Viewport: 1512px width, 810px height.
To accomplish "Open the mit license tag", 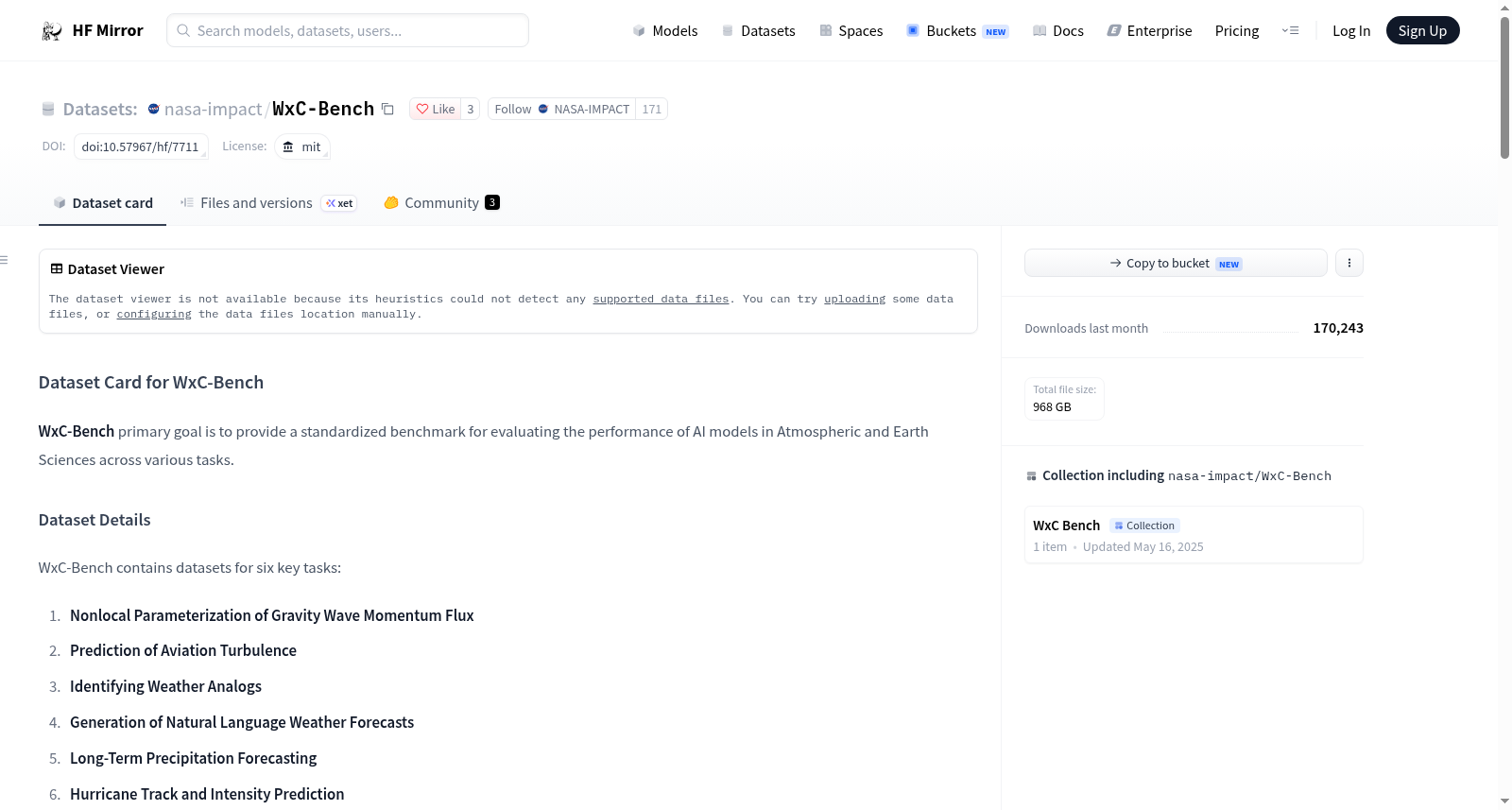I will click(302, 146).
